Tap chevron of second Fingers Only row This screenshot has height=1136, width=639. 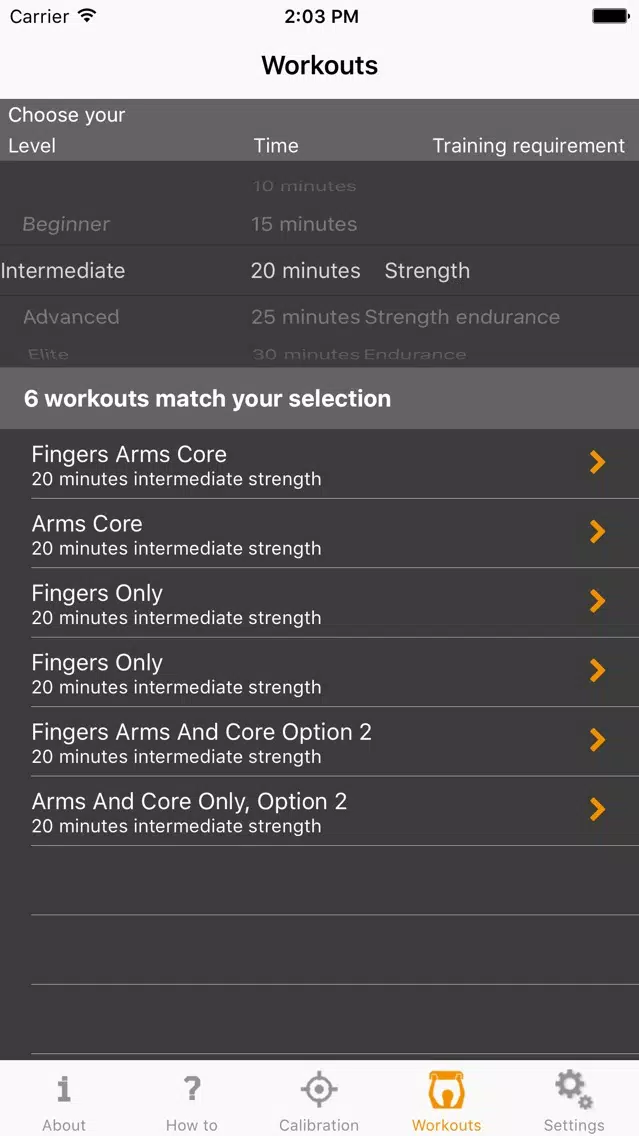597,671
